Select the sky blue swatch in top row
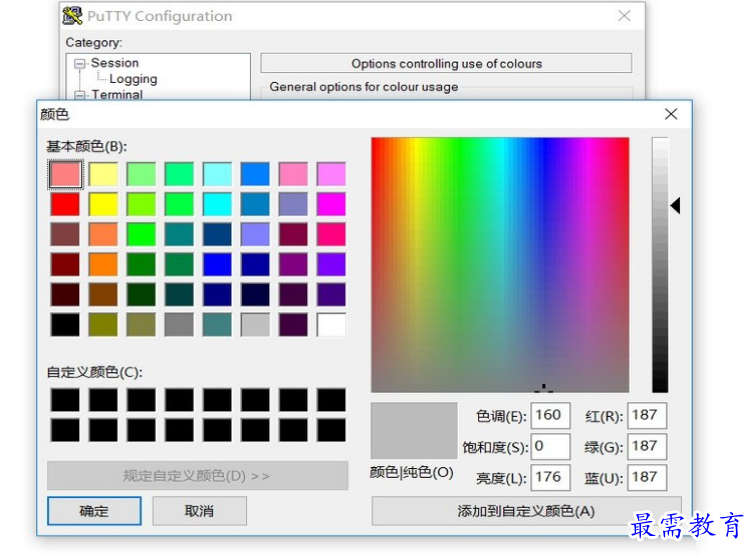Image resolution: width=752 pixels, height=557 pixels. tap(255, 174)
